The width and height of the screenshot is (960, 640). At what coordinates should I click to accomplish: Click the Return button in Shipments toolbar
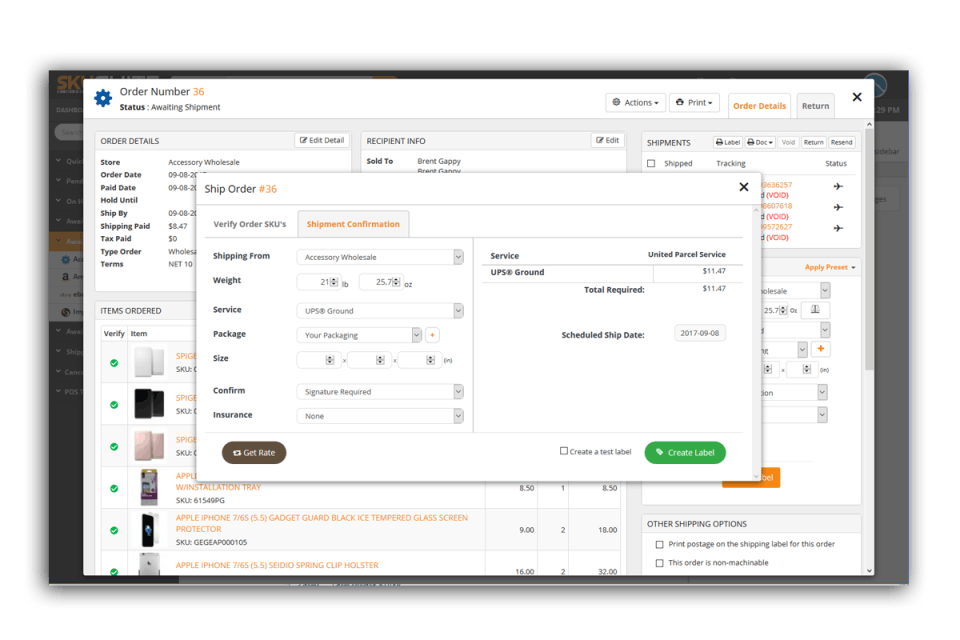click(813, 142)
